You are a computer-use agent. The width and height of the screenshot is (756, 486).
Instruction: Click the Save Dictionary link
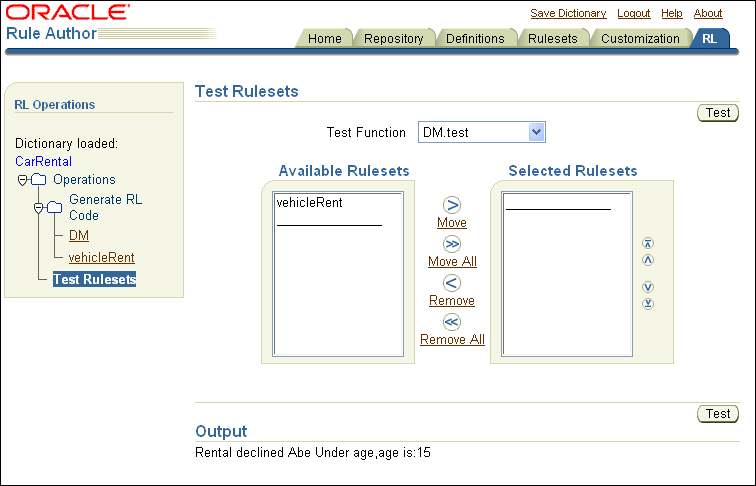pyautogui.click(x=568, y=14)
